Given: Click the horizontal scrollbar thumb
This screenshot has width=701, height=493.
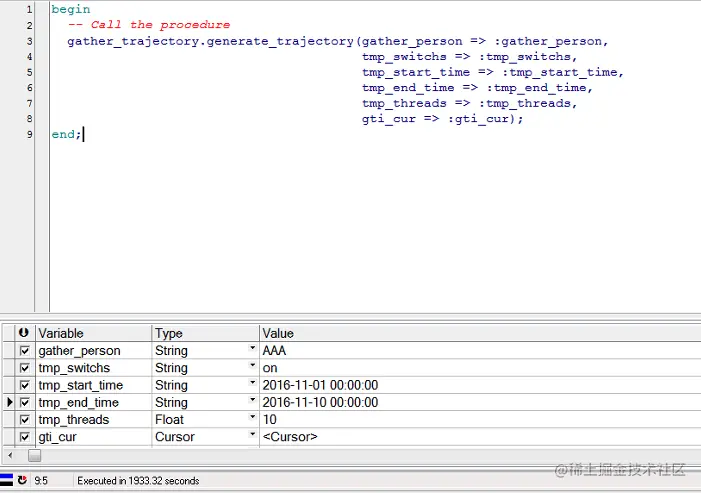Looking at the screenshot, I should tap(34, 456).
